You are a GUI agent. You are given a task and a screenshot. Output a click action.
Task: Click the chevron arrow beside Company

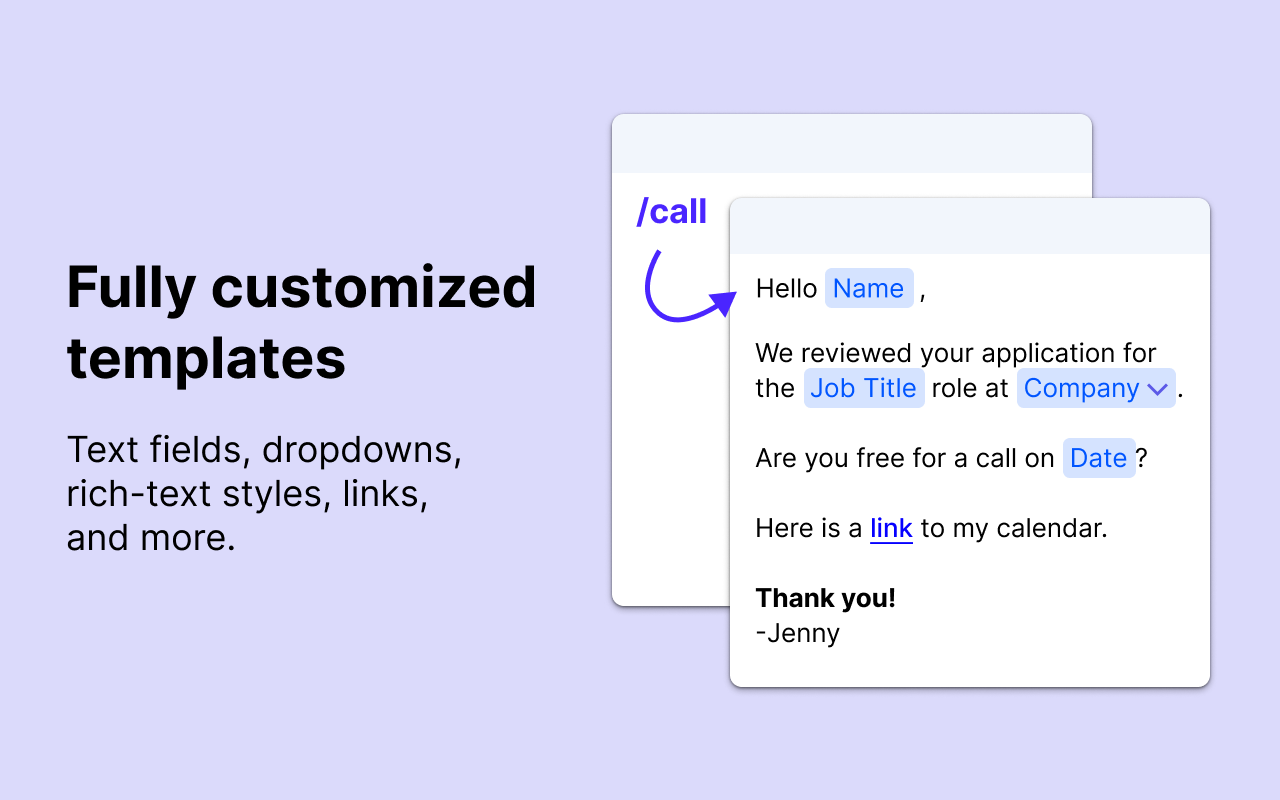coord(1158,389)
